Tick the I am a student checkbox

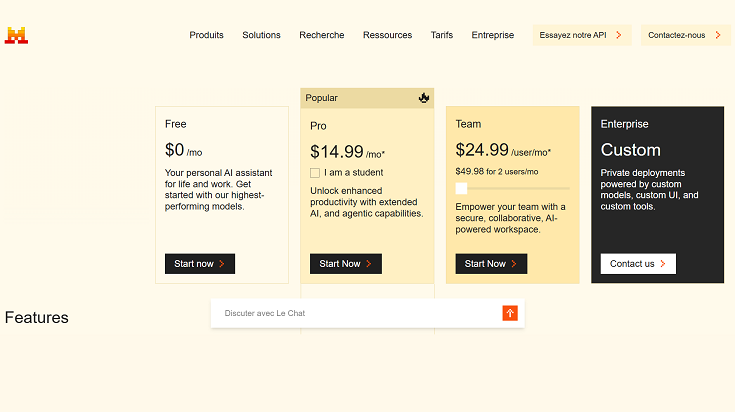[315, 173]
